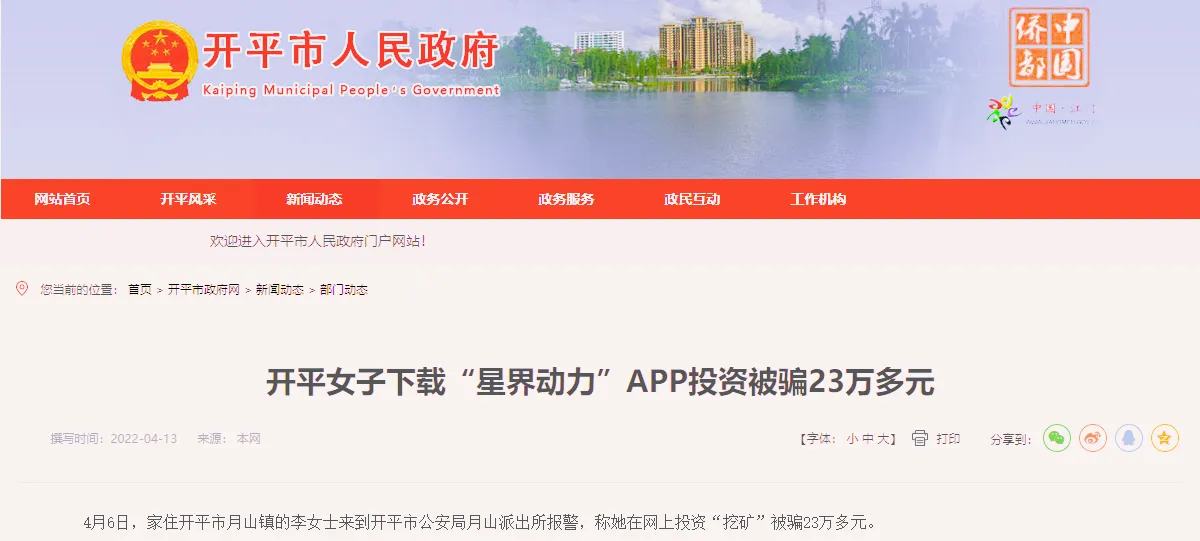Share article to Weibo
The width and height of the screenshot is (1200, 541).
(1093, 438)
